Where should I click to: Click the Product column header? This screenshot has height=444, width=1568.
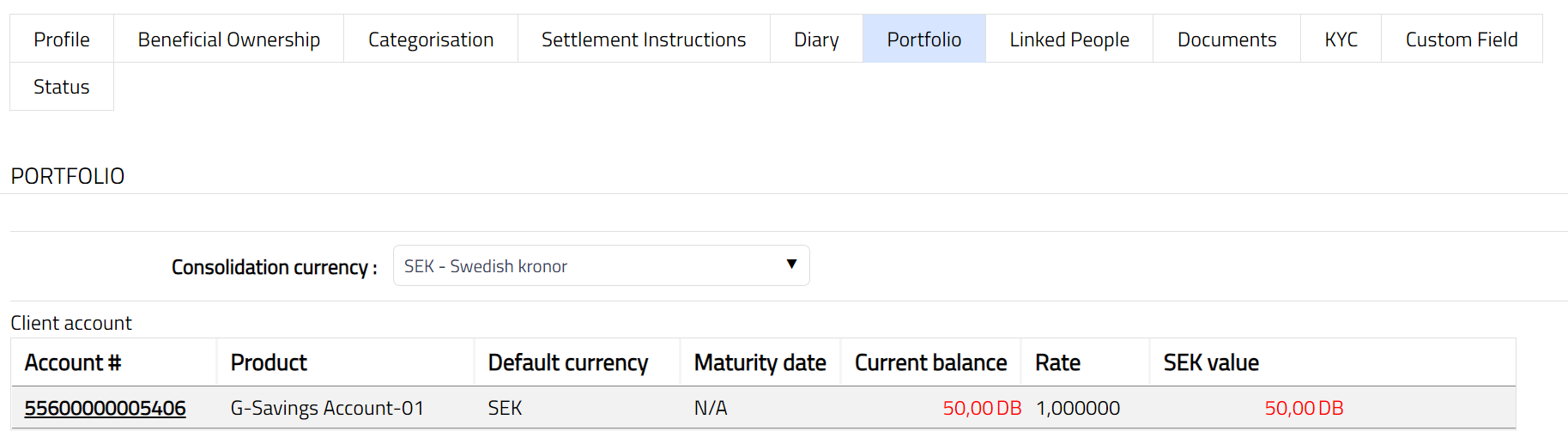[269, 362]
